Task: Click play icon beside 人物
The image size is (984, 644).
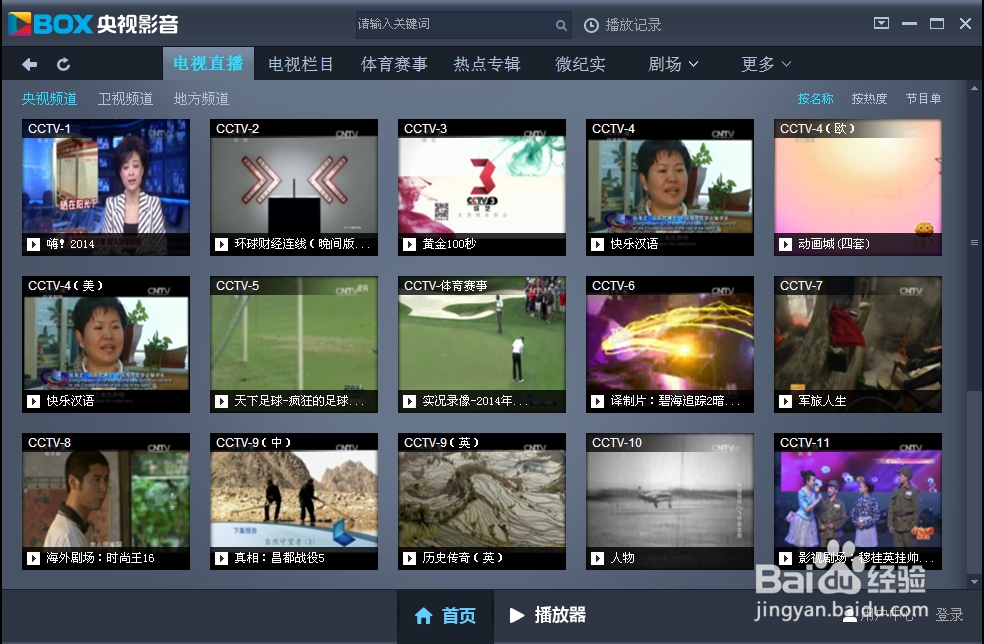Action: (598, 558)
